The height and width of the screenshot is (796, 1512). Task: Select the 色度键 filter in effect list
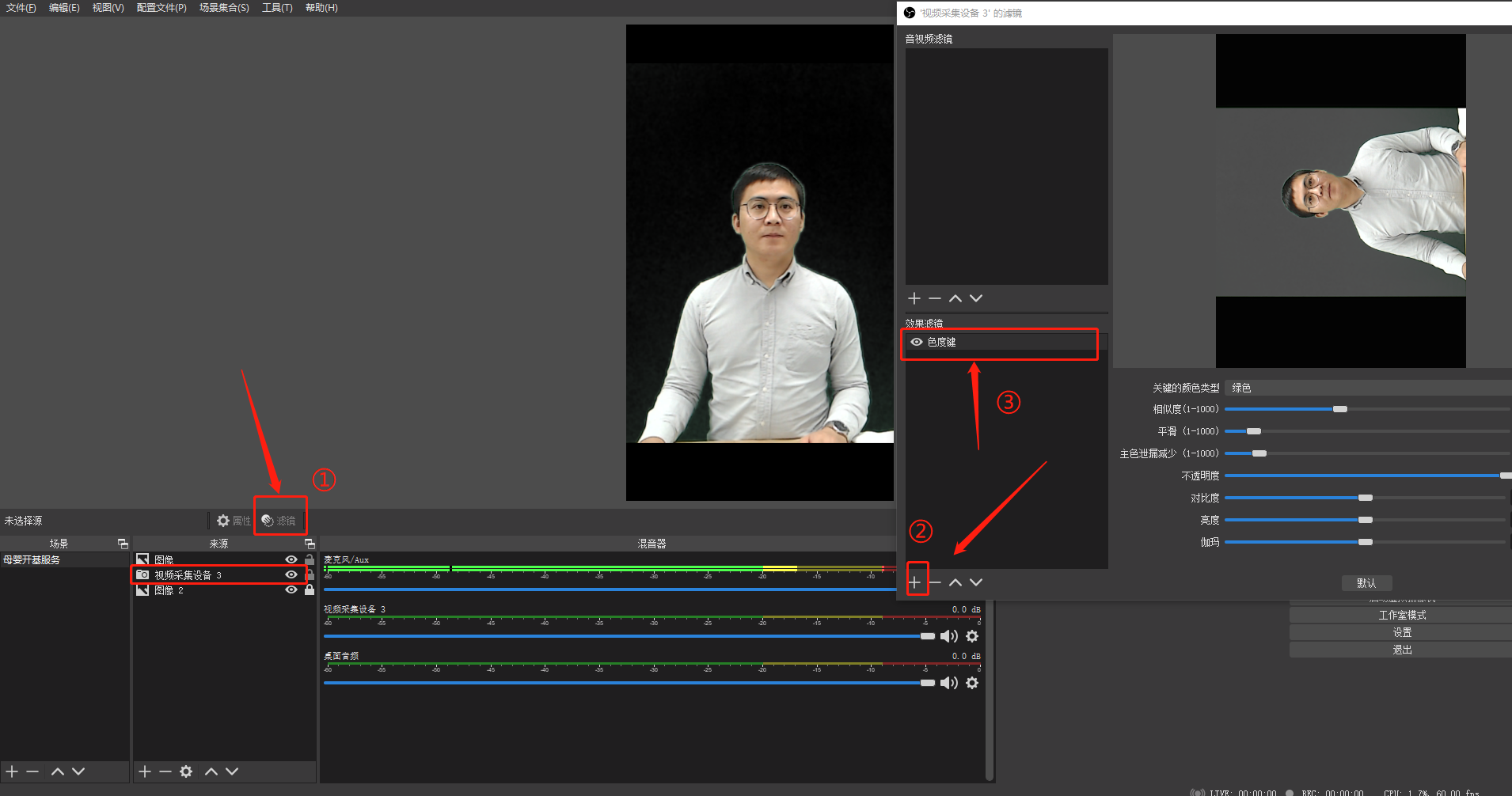click(1005, 342)
